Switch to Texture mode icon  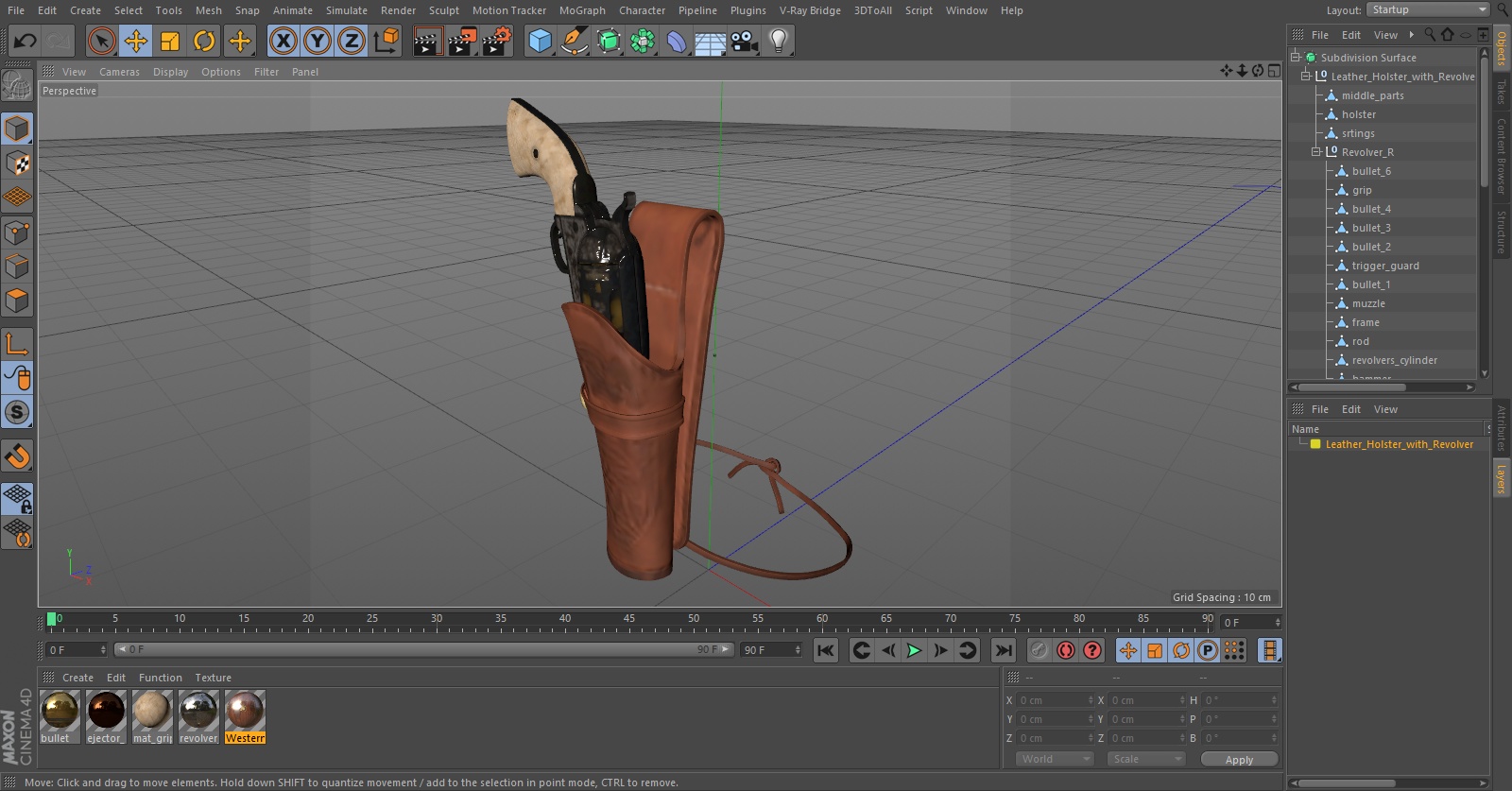click(17, 163)
